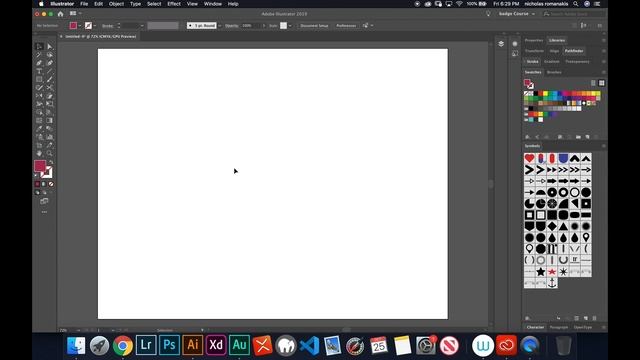
Task: Select the Zoom tool
Action: coord(49,153)
